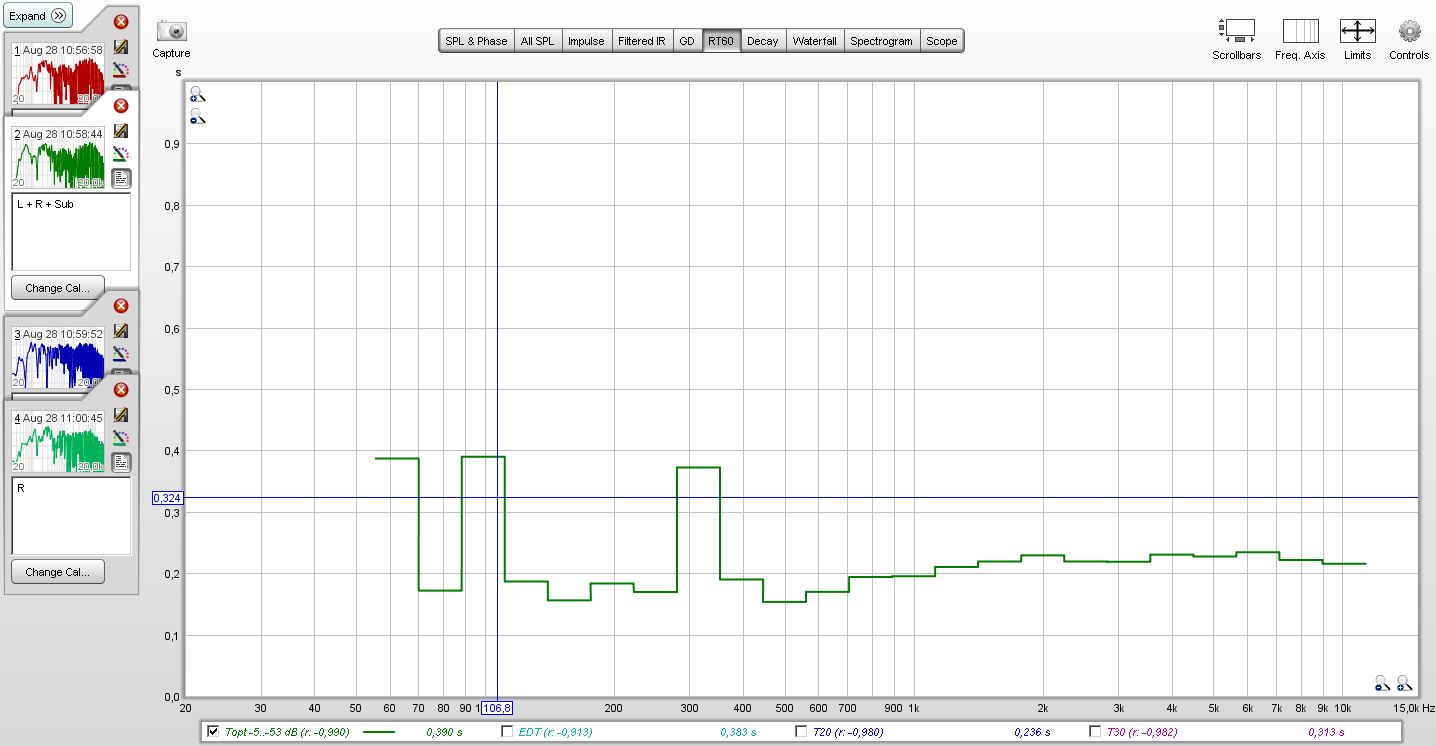Enable the T30 trace checkbox
Viewport: 1436px width, 746px height.
(x=1095, y=732)
